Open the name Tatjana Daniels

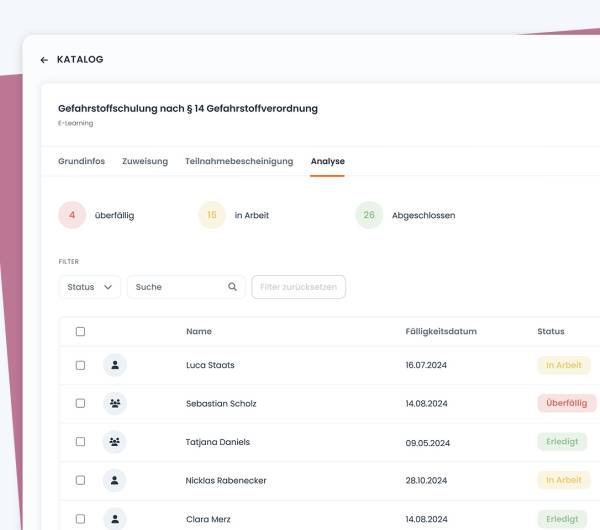tap(218, 442)
